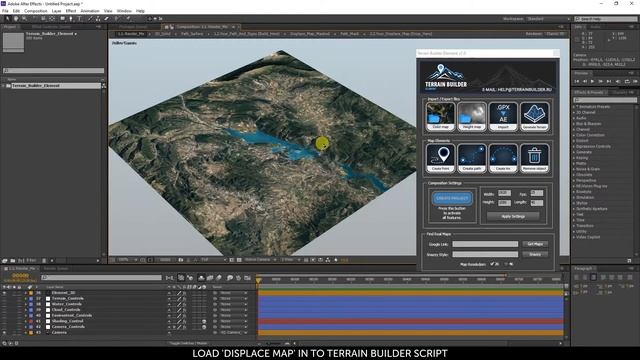The height and width of the screenshot is (360, 640).
Task: Toggle visibility of Cloud_Controls layer
Action: click(x=4, y=310)
